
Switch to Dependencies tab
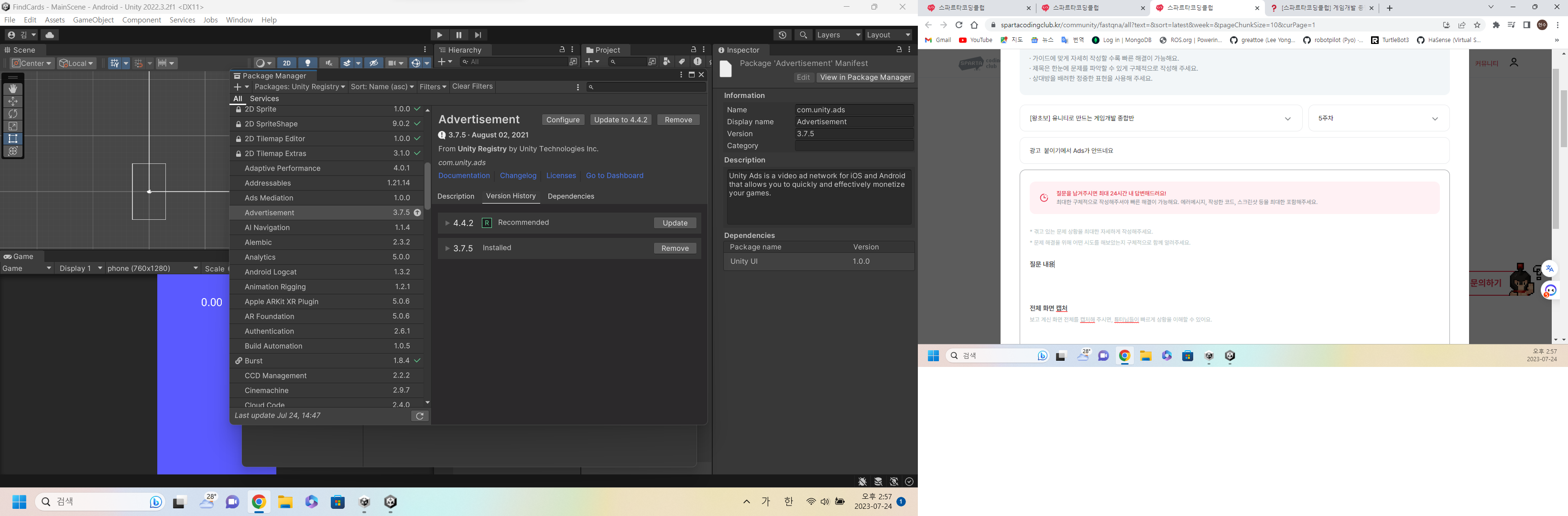pos(571,196)
